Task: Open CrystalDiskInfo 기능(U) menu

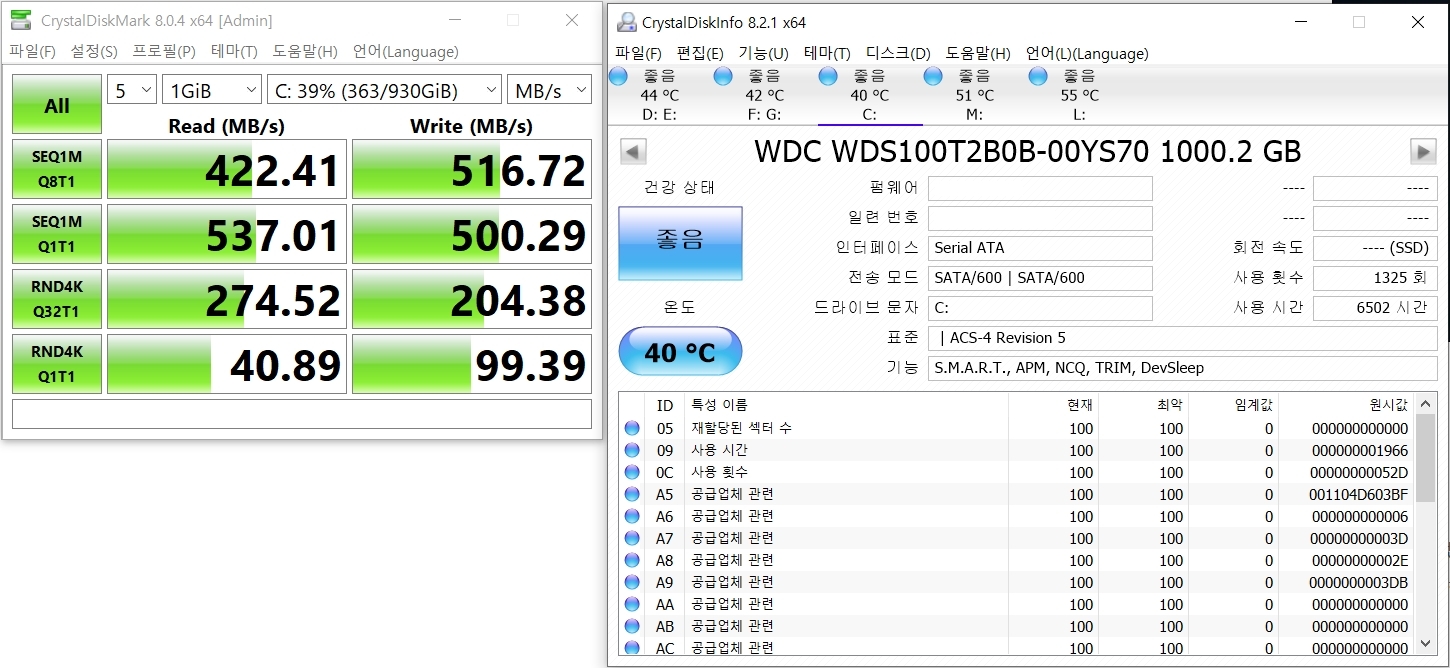Action: [763, 54]
